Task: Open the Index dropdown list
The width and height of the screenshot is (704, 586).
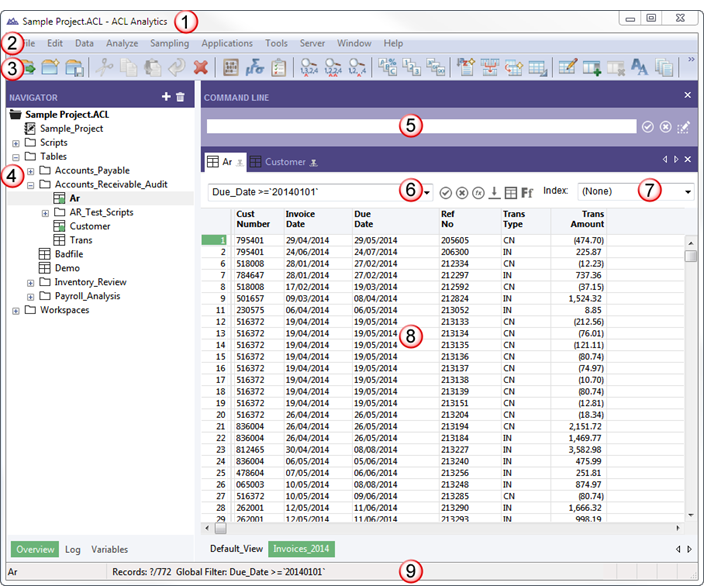Action: point(688,191)
